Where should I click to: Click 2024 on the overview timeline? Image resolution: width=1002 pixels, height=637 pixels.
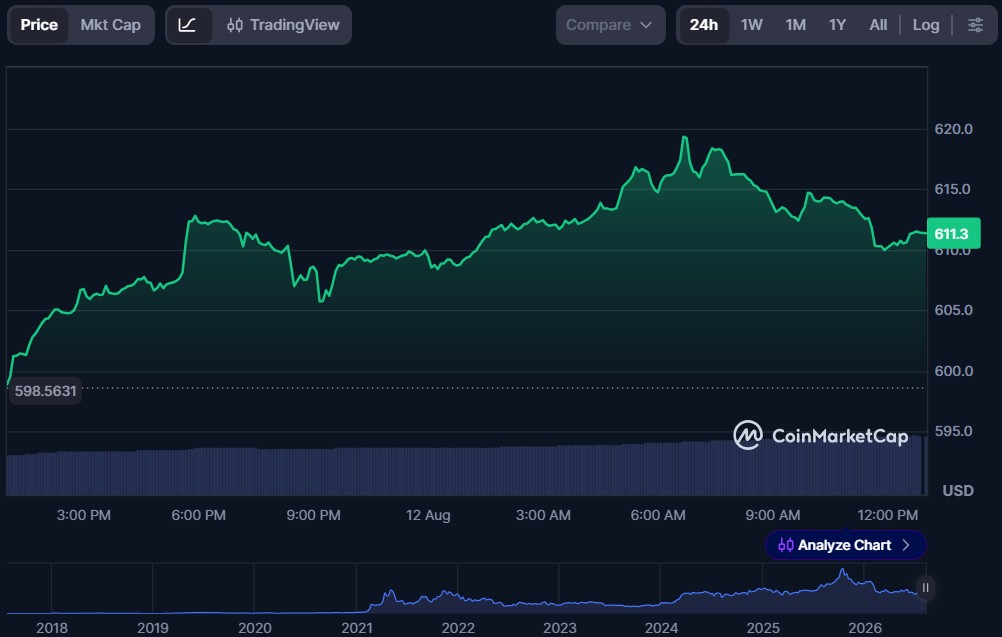tap(661, 628)
